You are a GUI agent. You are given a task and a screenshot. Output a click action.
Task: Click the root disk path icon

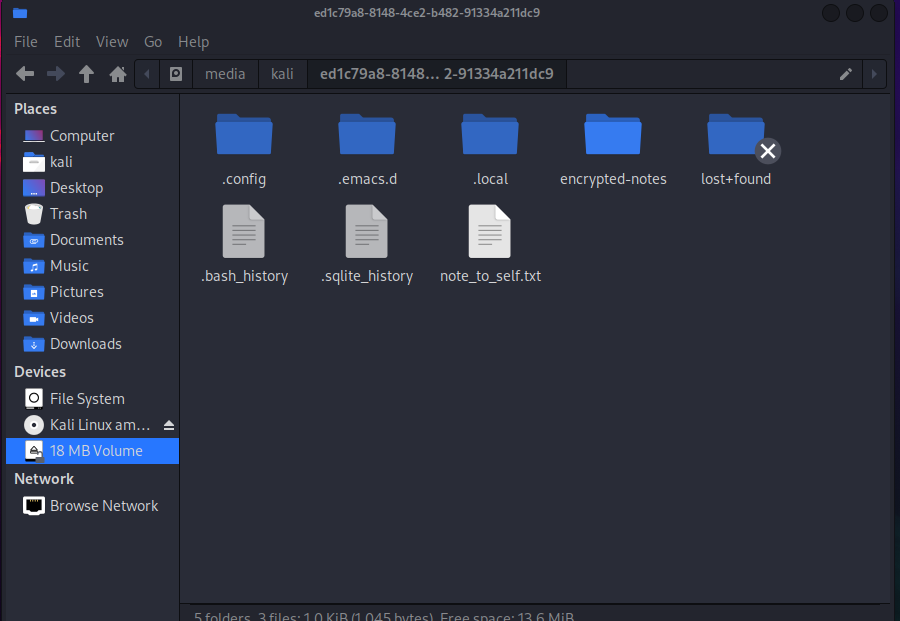tap(176, 74)
